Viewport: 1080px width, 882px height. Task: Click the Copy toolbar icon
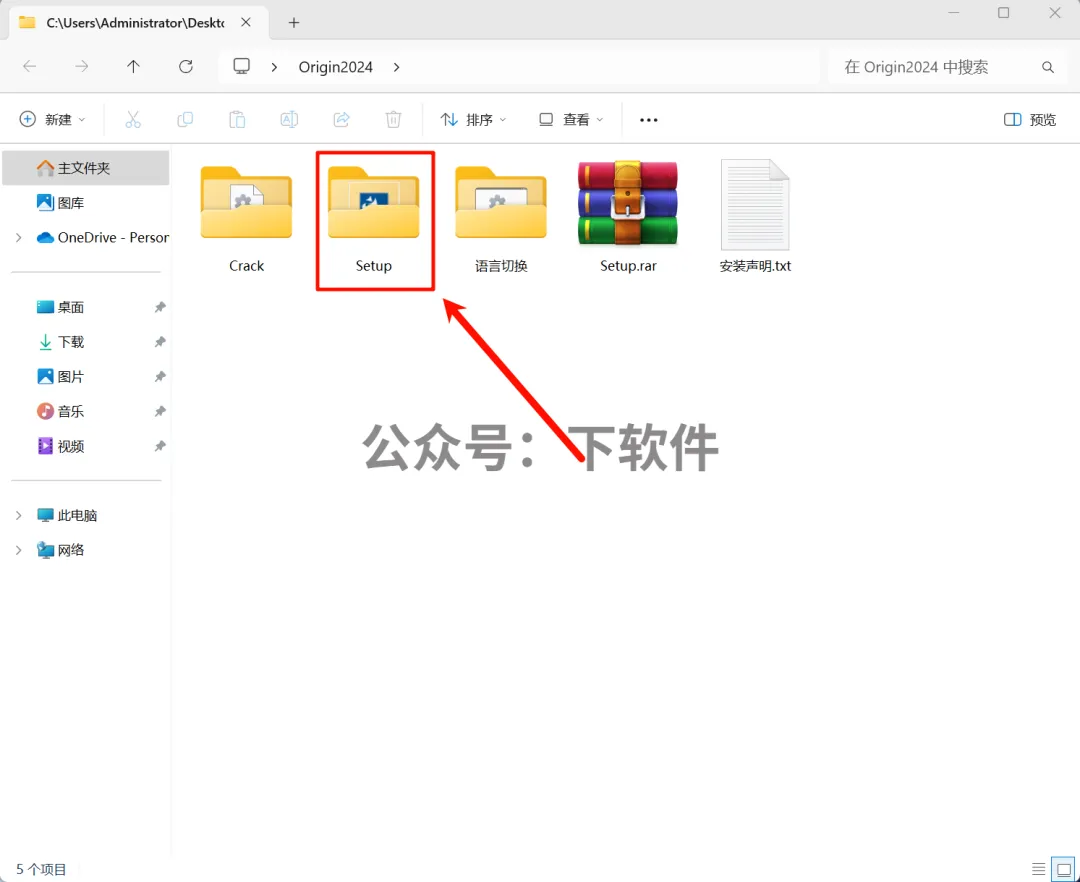pos(185,120)
